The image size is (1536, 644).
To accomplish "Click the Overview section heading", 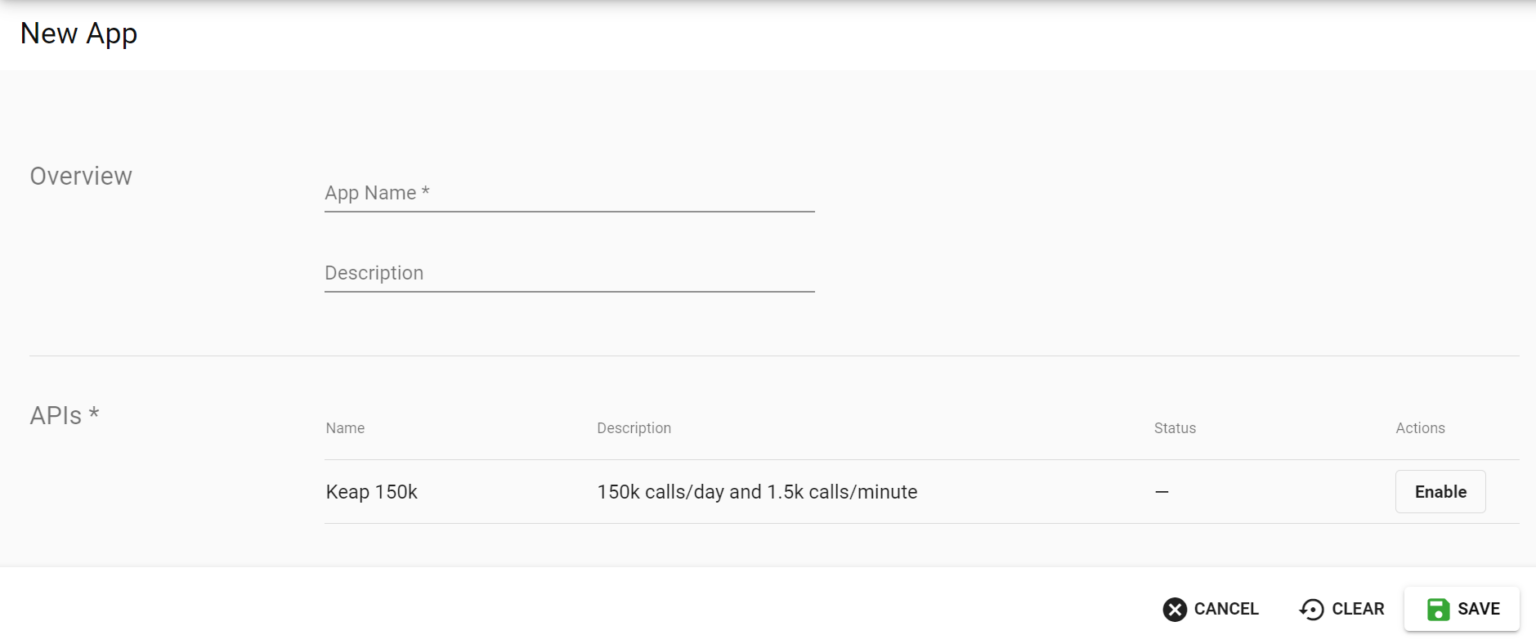I will point(81,176).
